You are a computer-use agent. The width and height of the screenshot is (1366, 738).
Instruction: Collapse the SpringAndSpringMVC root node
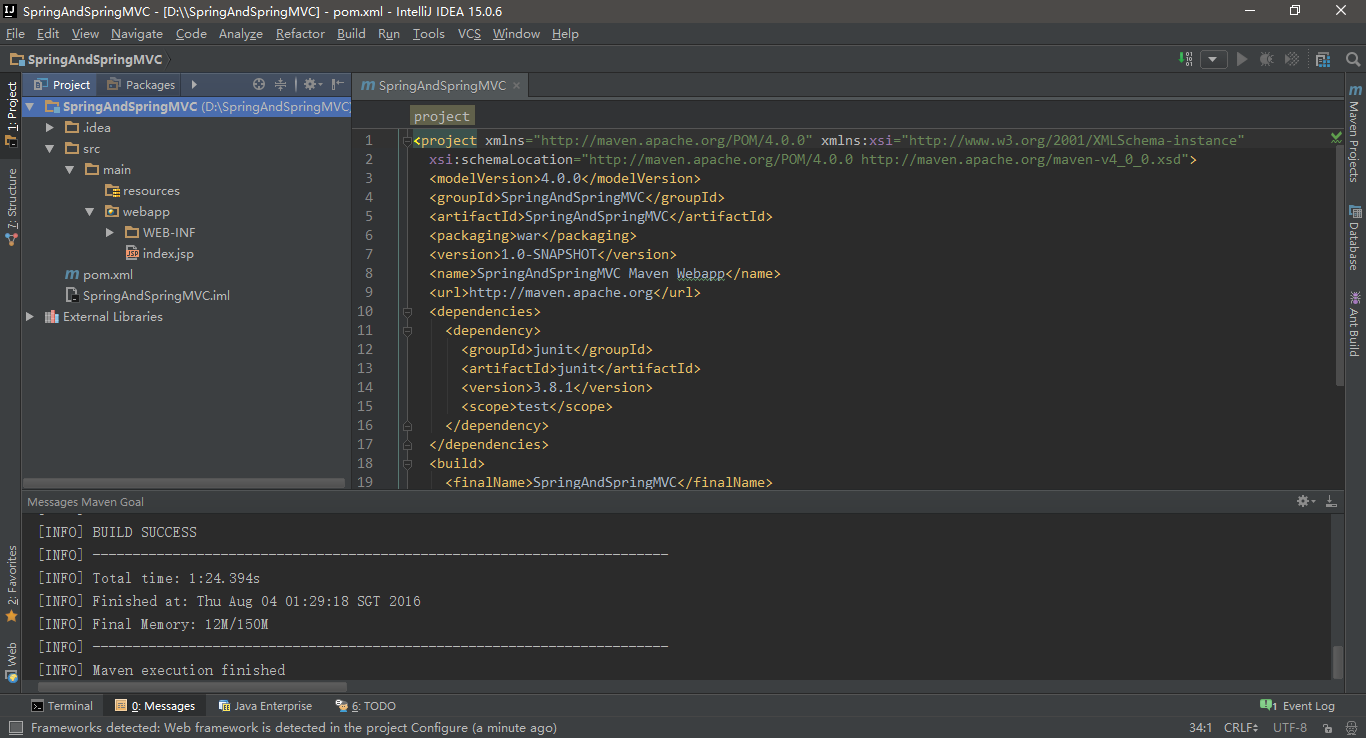pyautogui.click(x=30, y=106)
